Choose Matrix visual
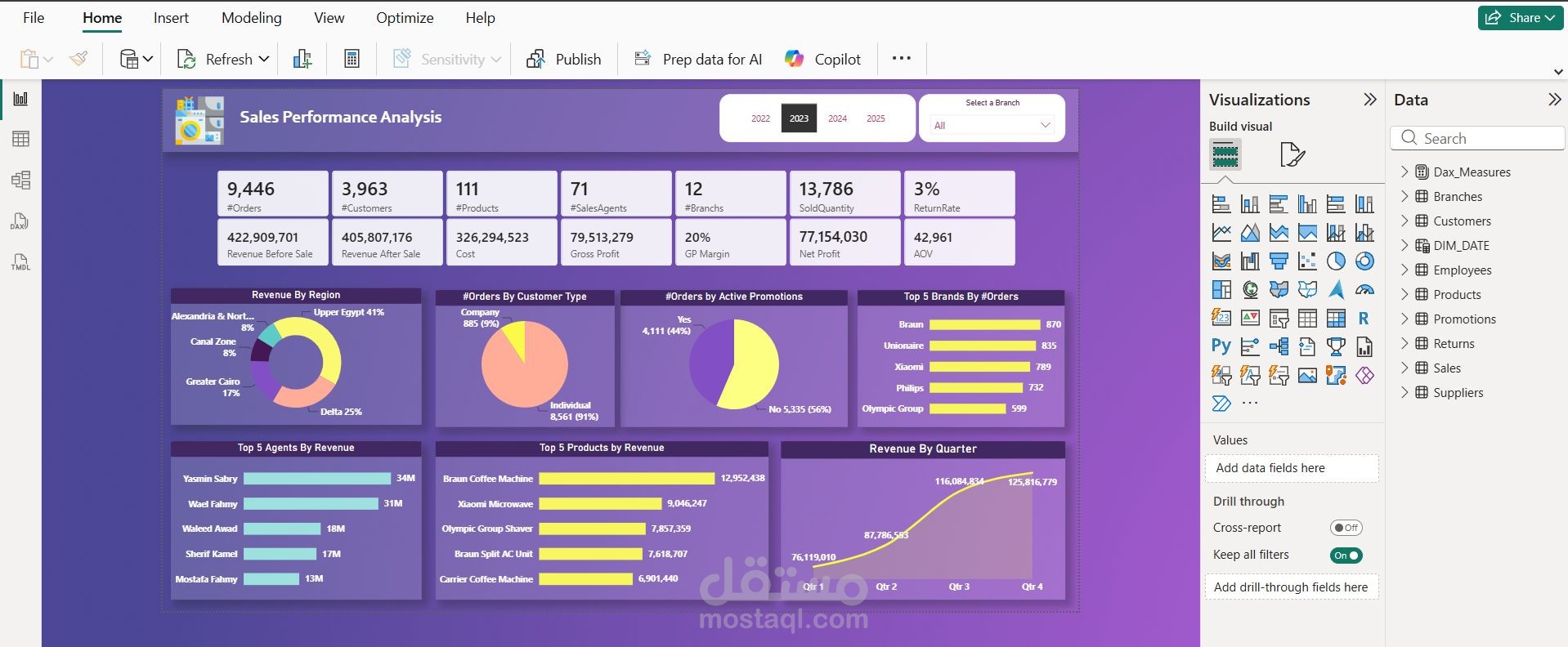The width and height of the screenshot is (1568, 647). (1336, 319)
